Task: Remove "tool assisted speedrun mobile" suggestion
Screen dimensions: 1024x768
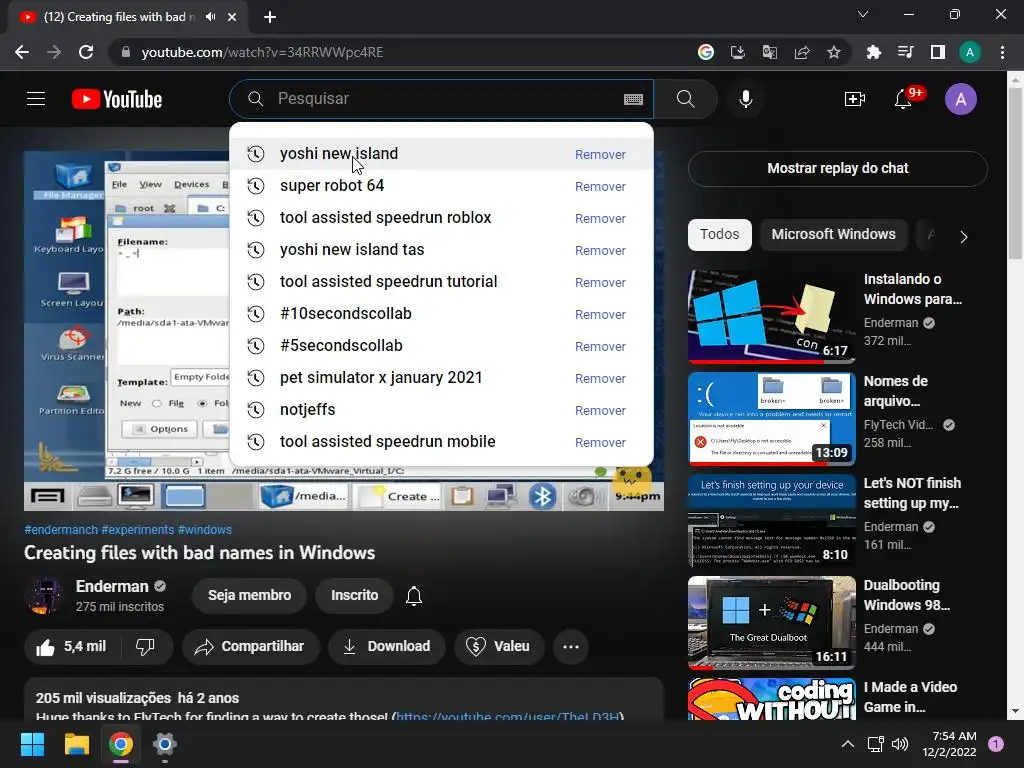Action: click(600, 443)
